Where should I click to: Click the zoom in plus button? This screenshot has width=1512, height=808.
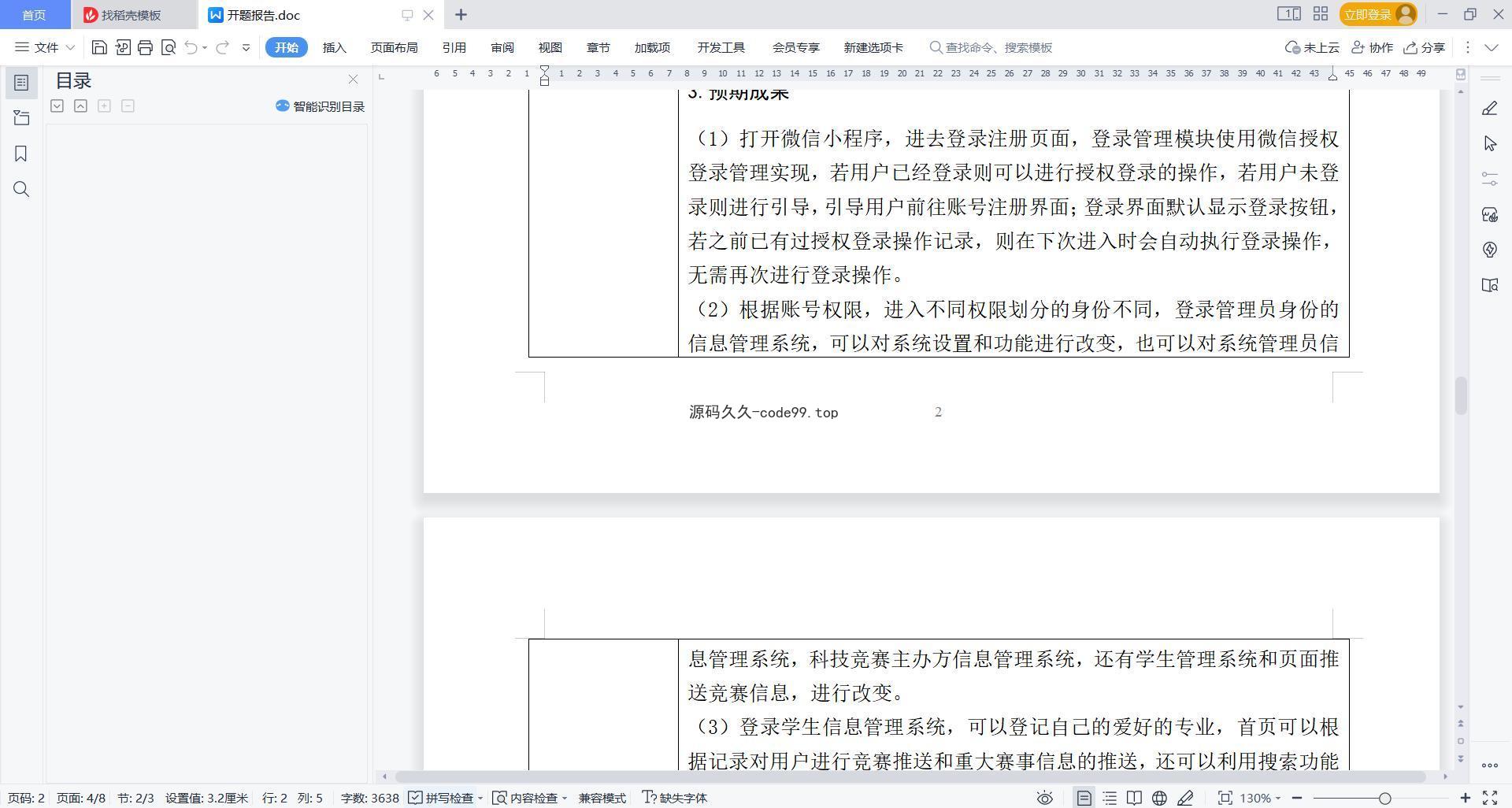(x=1466, y=798)
